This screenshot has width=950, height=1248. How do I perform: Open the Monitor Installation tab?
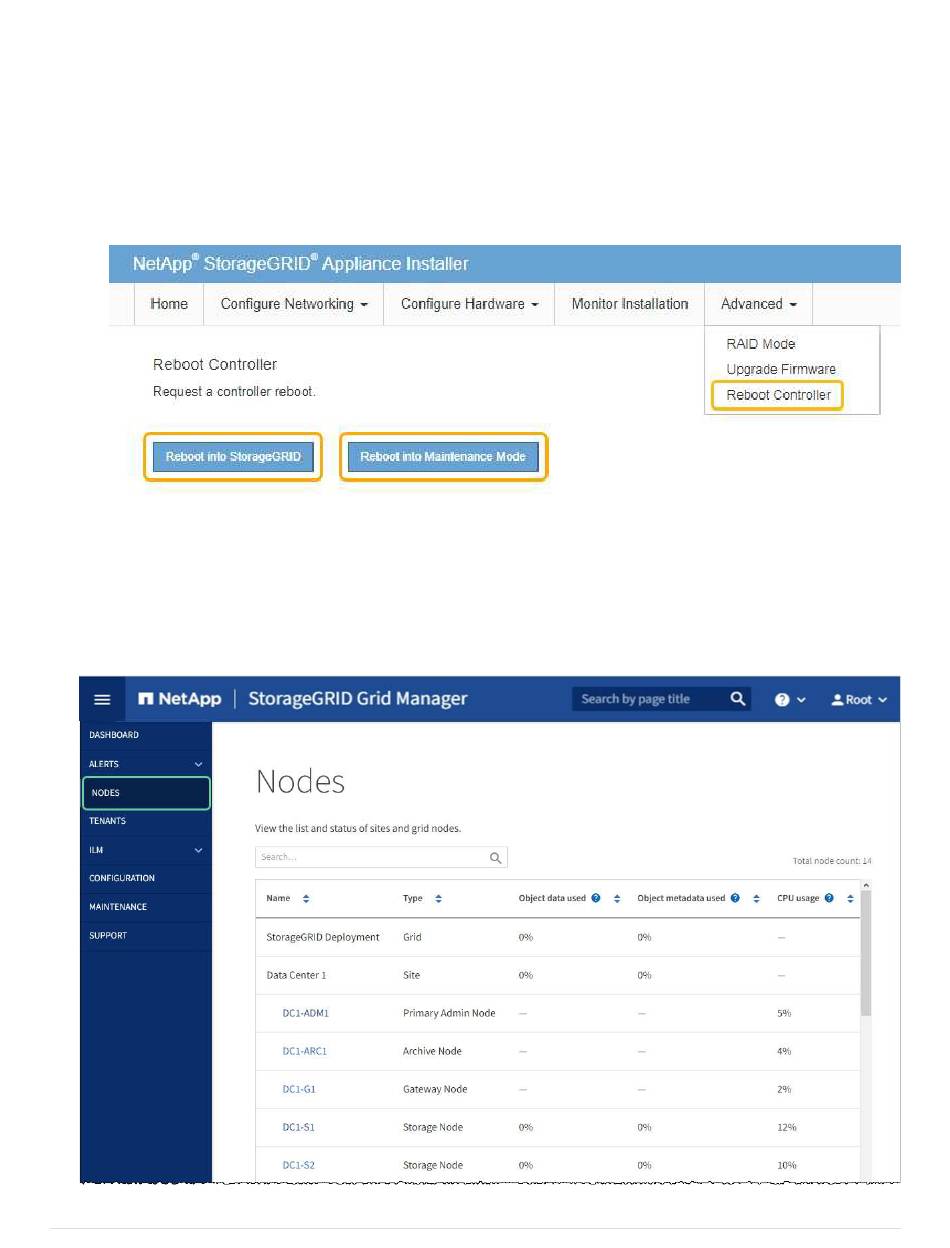[630, 304]
